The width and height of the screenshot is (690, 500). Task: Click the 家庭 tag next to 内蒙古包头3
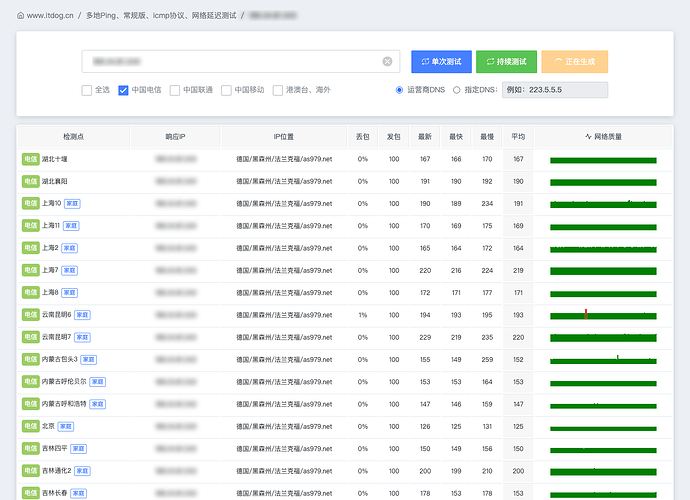pos(88,360)
